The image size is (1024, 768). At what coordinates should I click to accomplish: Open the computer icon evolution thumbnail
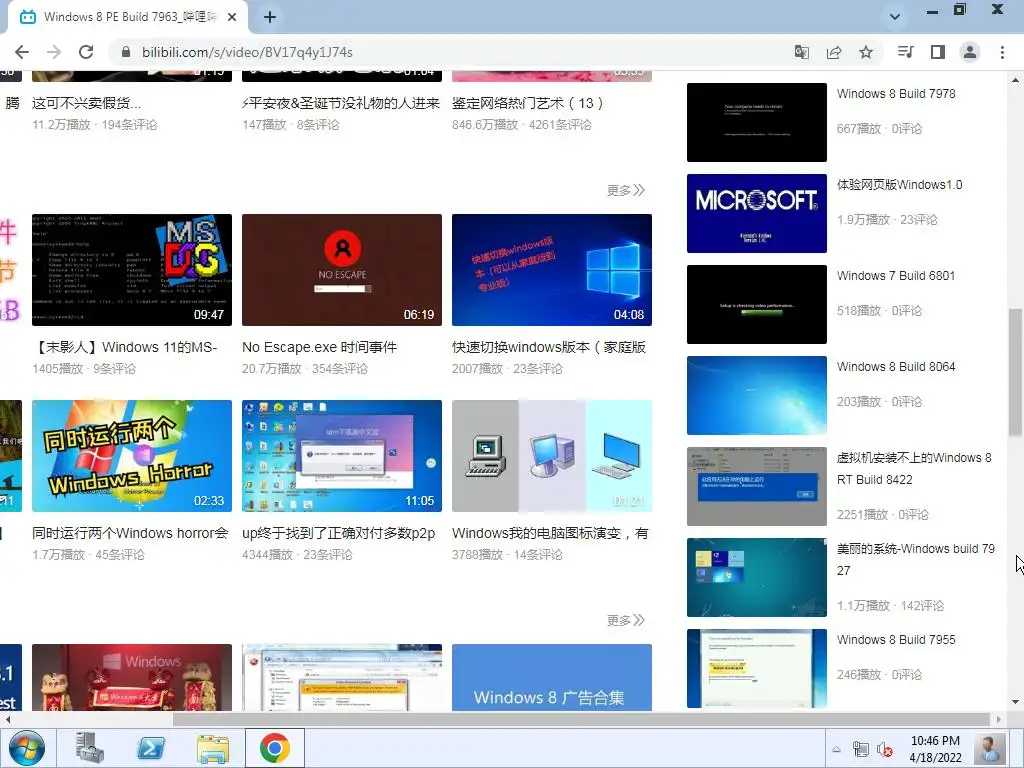pos(552,456)
